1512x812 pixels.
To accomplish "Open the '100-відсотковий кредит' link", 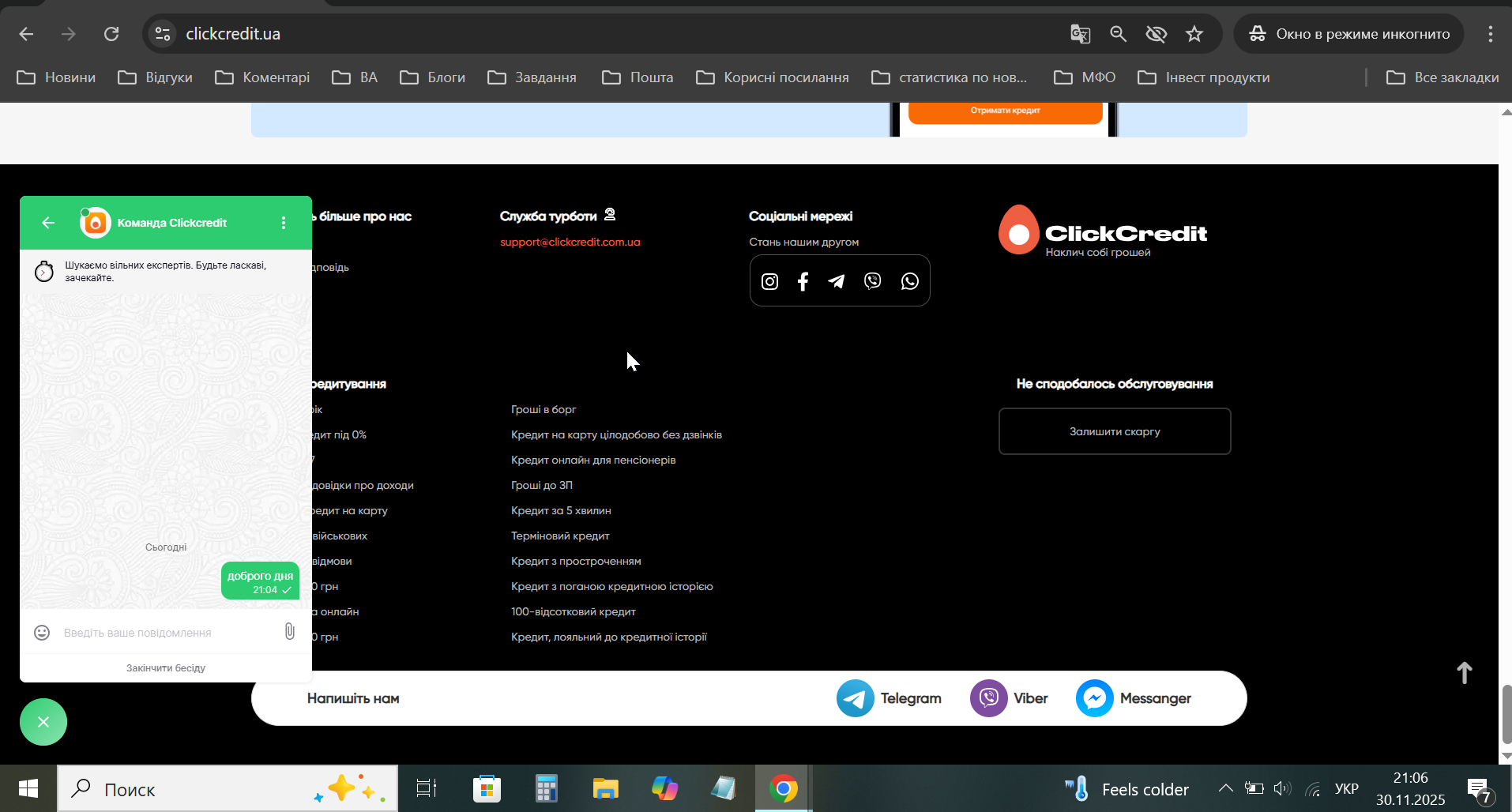I will (574, 611).
